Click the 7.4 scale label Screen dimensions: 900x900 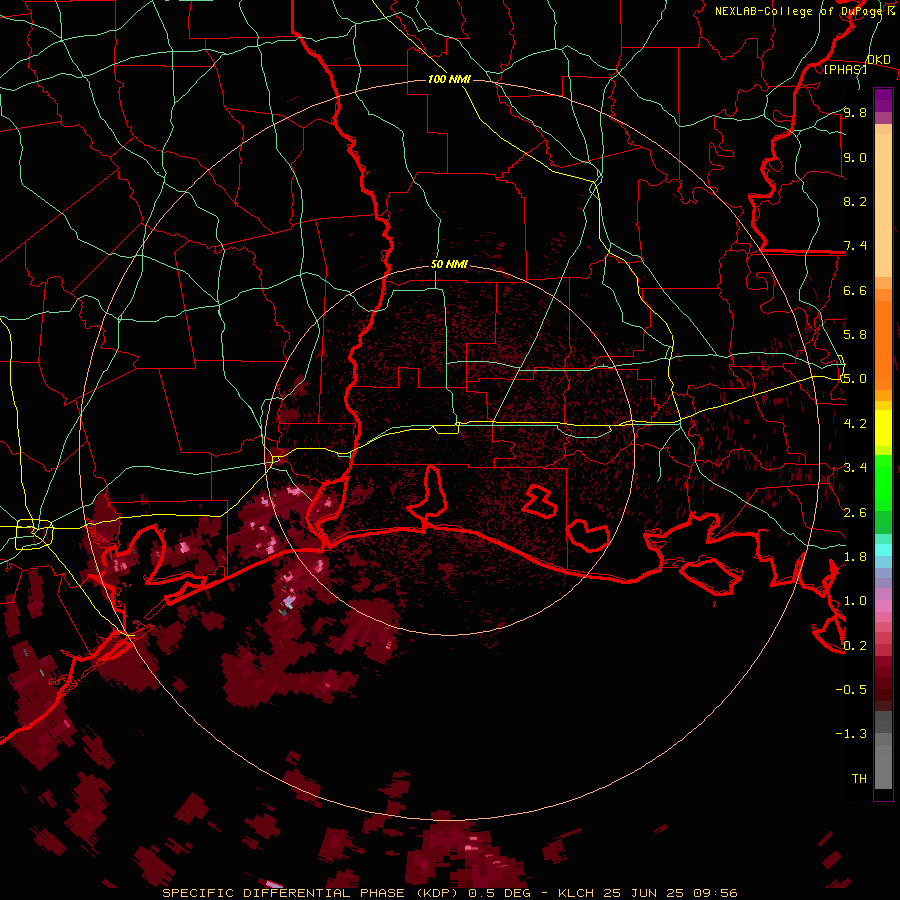pos(855,246)
